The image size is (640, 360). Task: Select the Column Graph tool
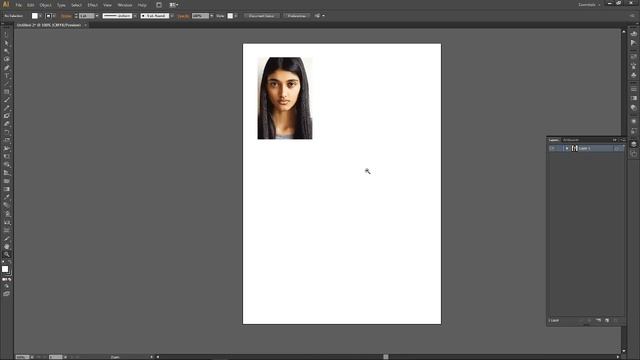[x=7, y=222]
